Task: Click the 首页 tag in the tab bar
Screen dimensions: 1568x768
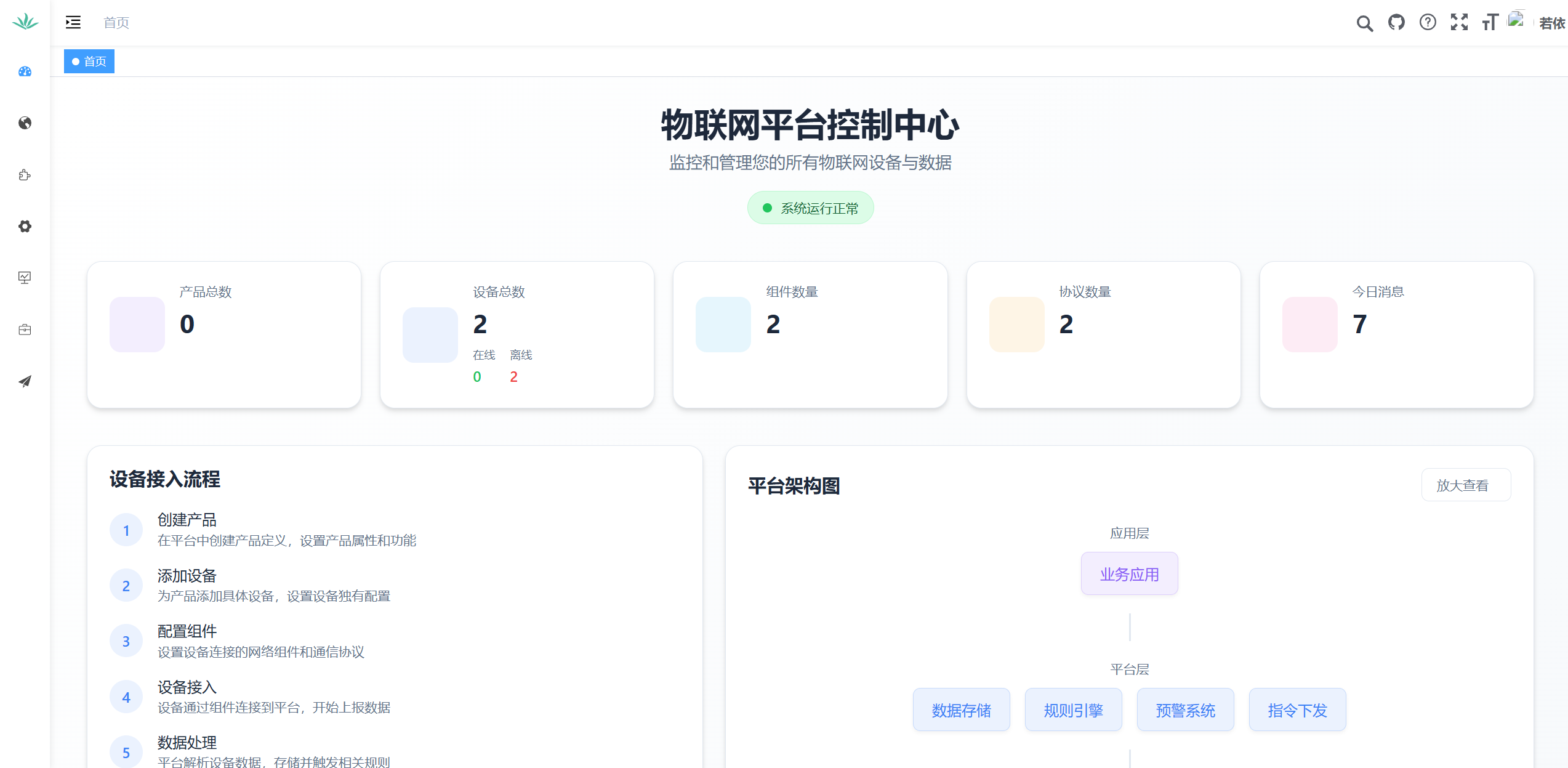Action: (x=89, y=61)
